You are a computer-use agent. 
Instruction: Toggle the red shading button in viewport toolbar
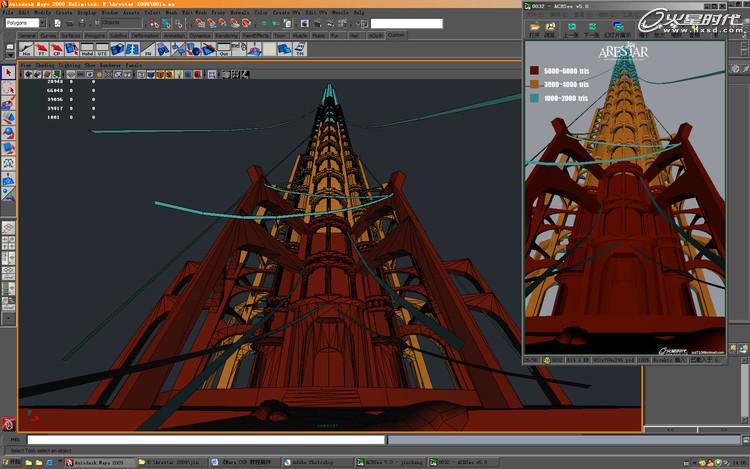click(x=198, y=74)
